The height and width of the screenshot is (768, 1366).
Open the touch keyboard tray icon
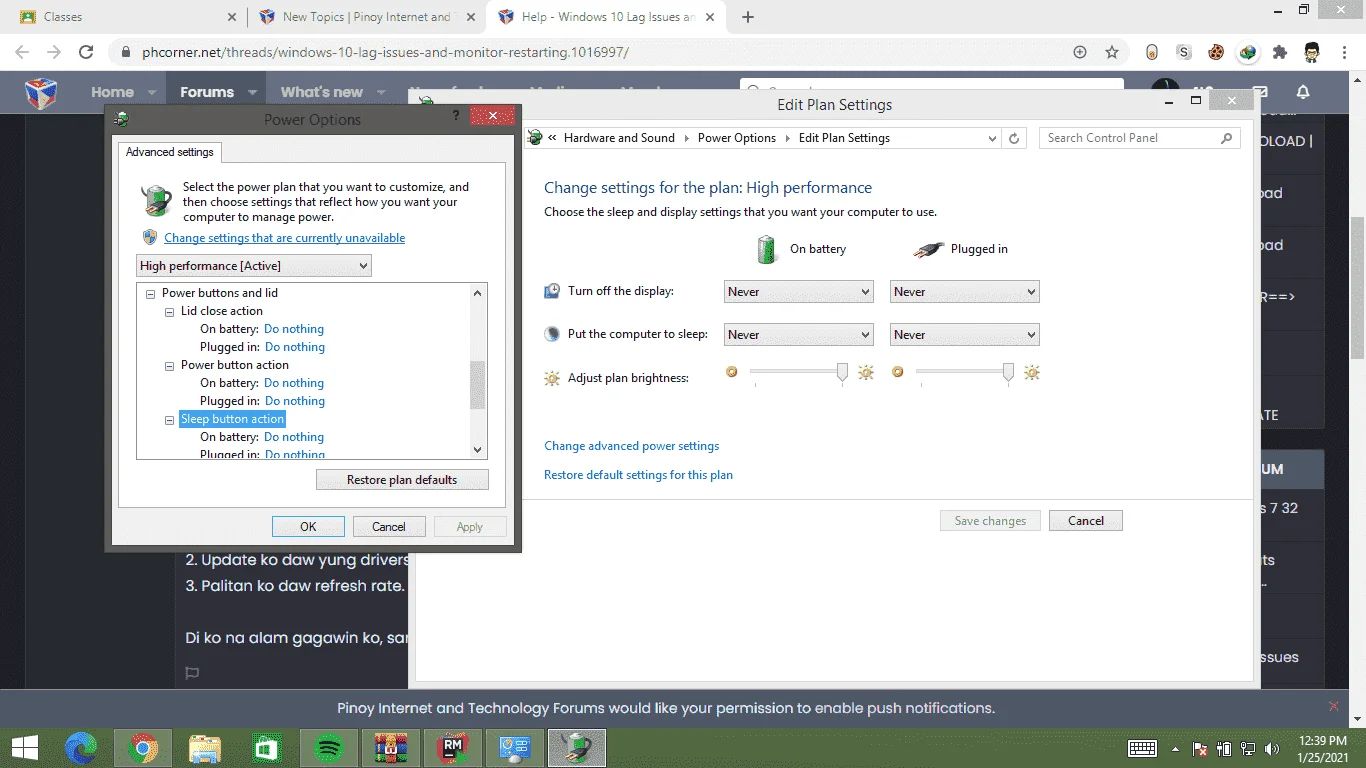(1142, 748)
